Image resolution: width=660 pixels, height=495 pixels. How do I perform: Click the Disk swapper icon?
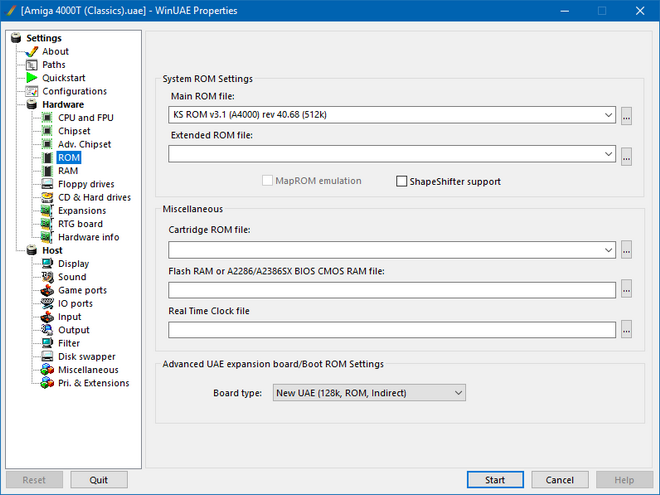pos(48,356)
